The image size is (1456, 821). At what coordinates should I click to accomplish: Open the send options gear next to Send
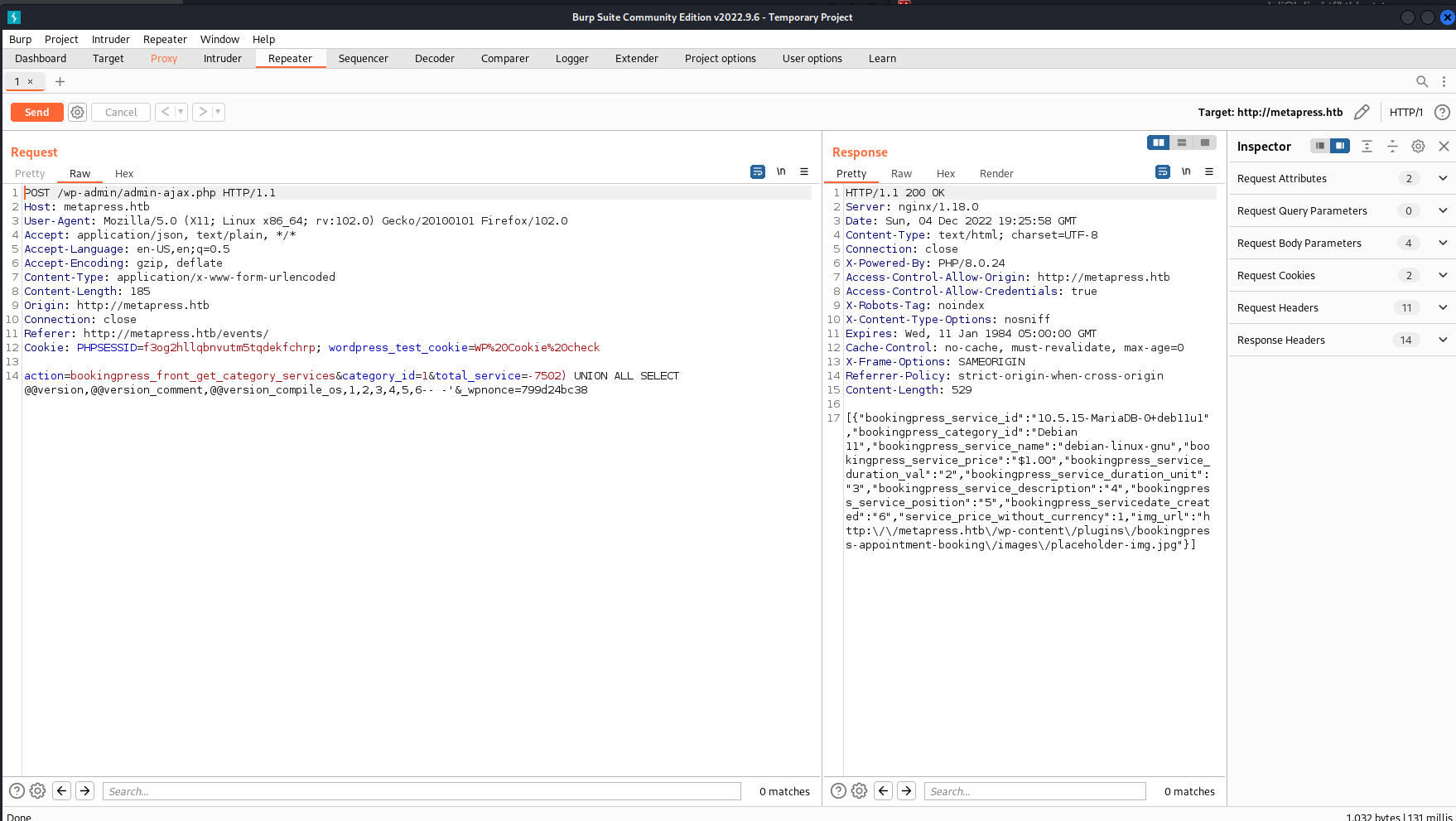[x=77, y=112]
